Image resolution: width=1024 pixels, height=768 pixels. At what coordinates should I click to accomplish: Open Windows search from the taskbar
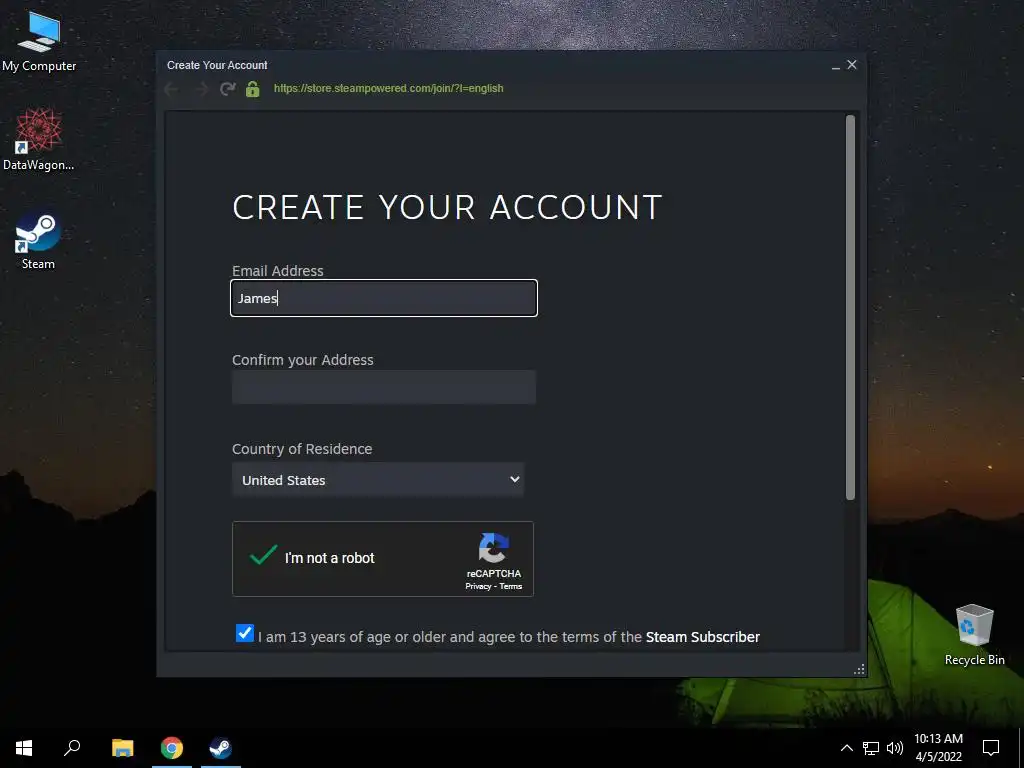[72, 748]
